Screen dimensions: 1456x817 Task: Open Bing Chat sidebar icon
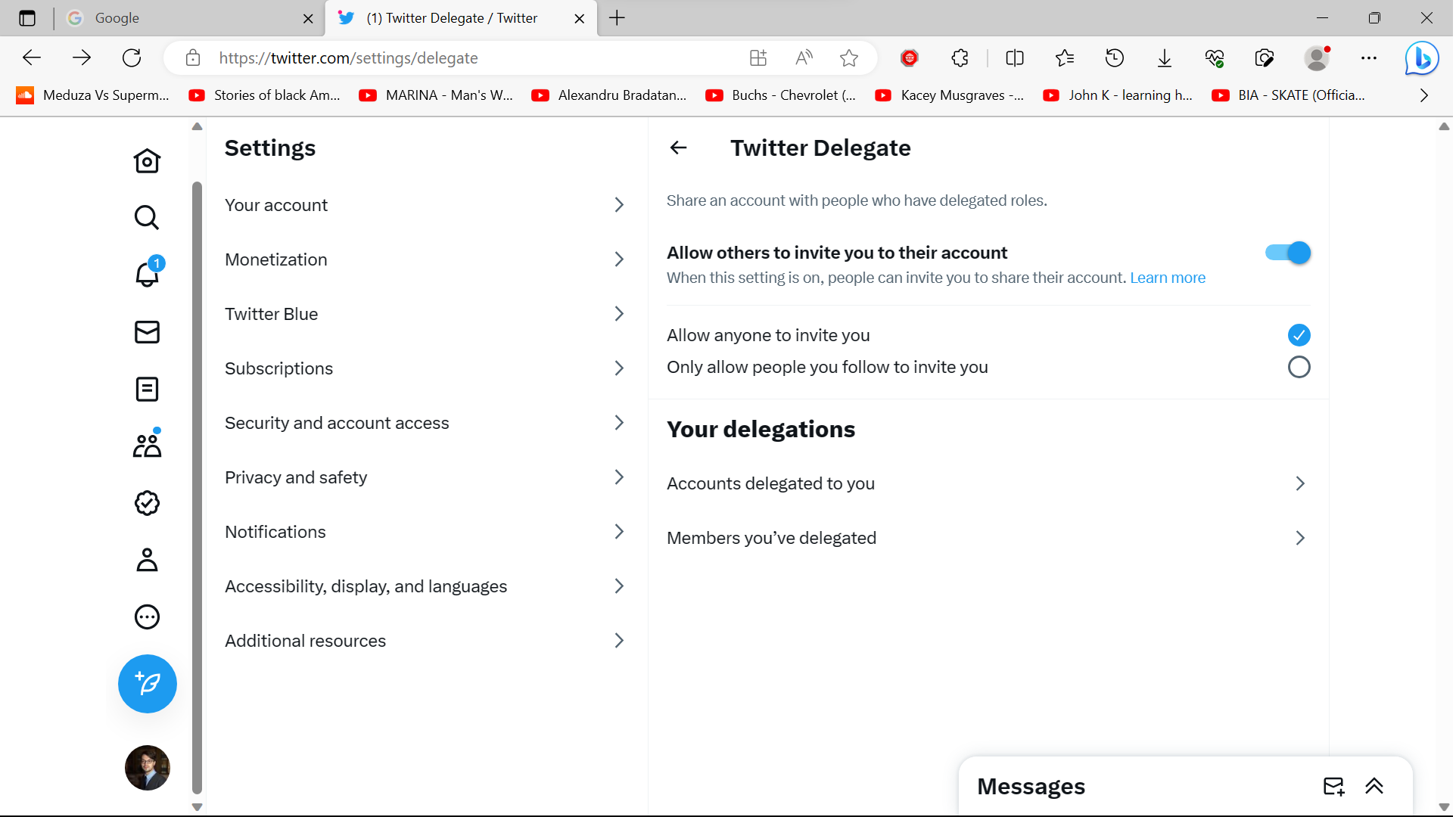(x=1422, y=58)
